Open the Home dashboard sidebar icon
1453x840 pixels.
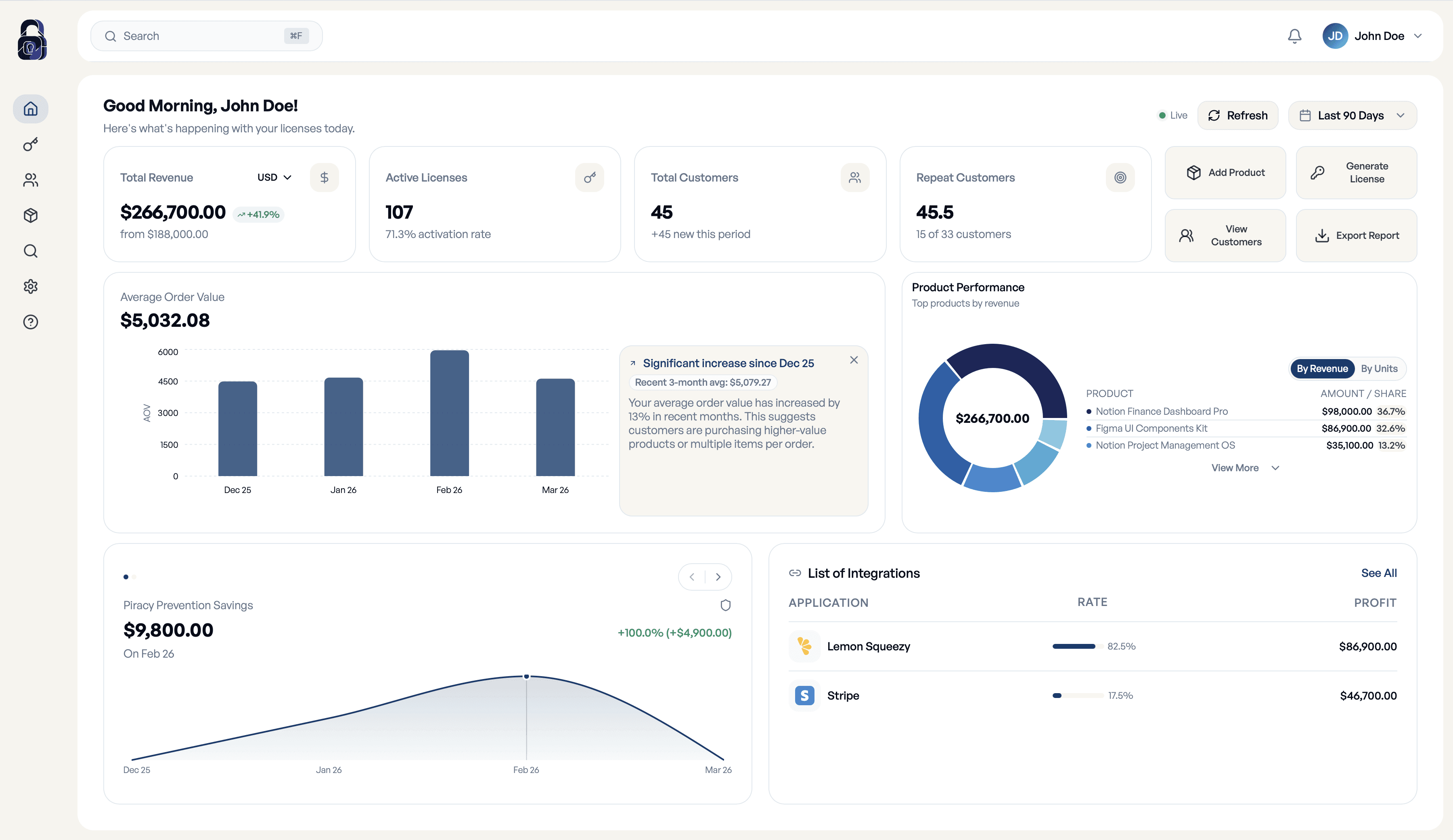pyautogui.click(x=31, y=109)
